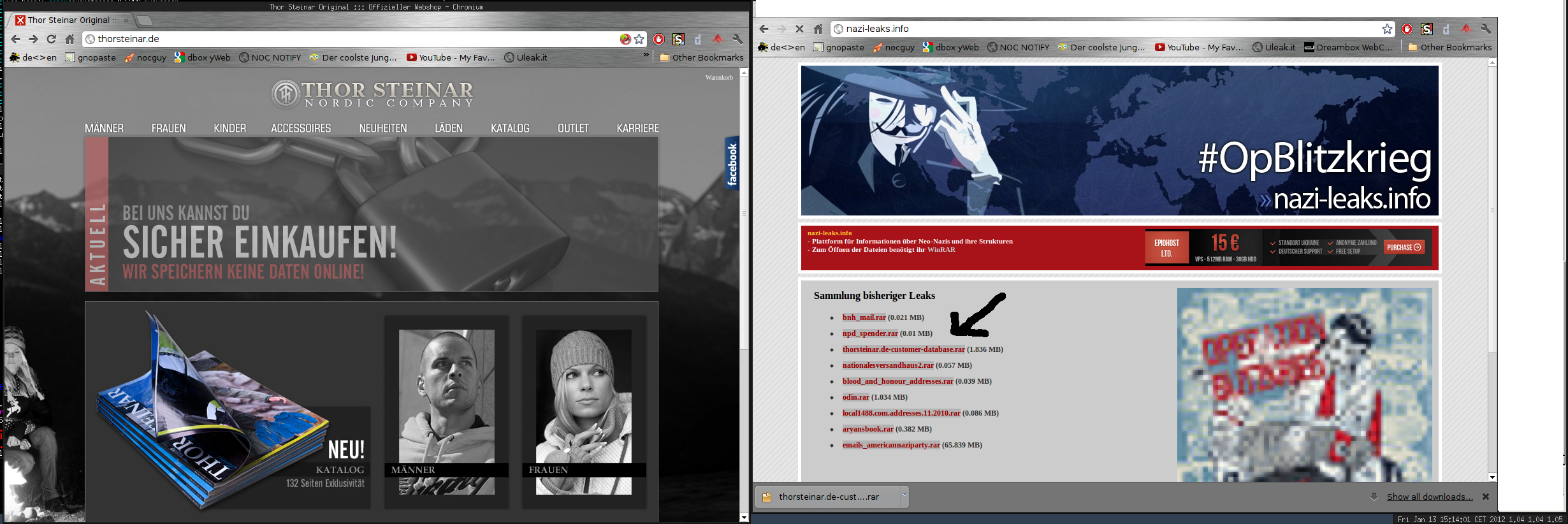
Task: Open the MÄNNER portrait tile
Action: (x=446, y=412)
